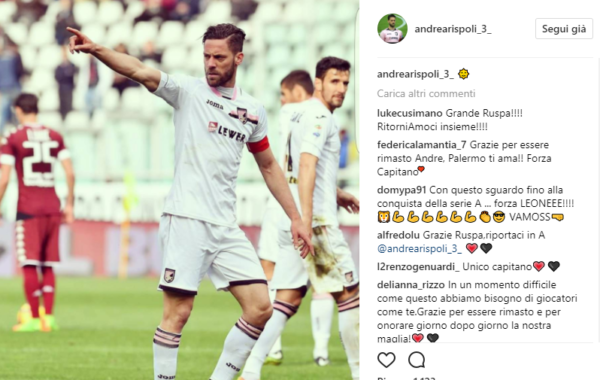Viewport: 600px width, 380px height.
Task: Open domypa91 commenter profile
Action: 401,190
